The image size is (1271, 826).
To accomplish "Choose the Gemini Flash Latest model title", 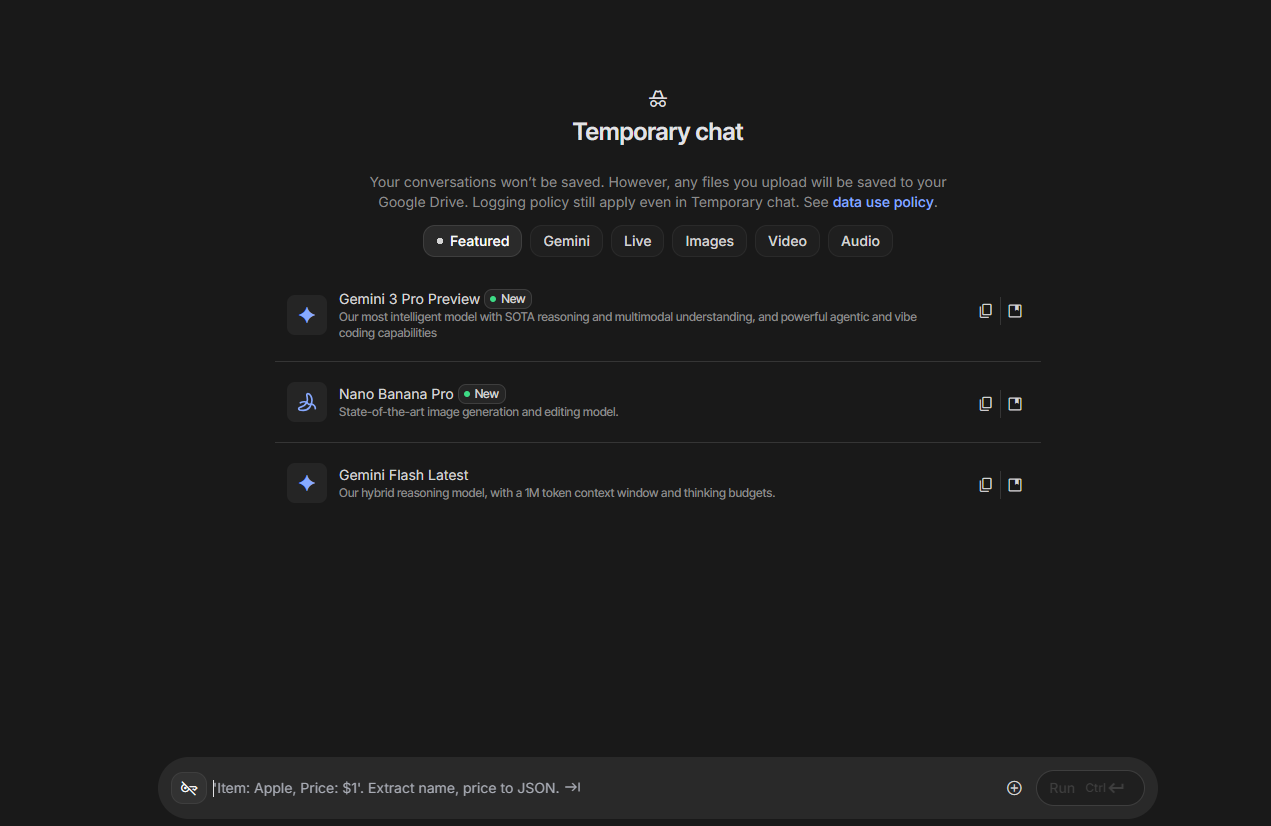I will 403,475.
